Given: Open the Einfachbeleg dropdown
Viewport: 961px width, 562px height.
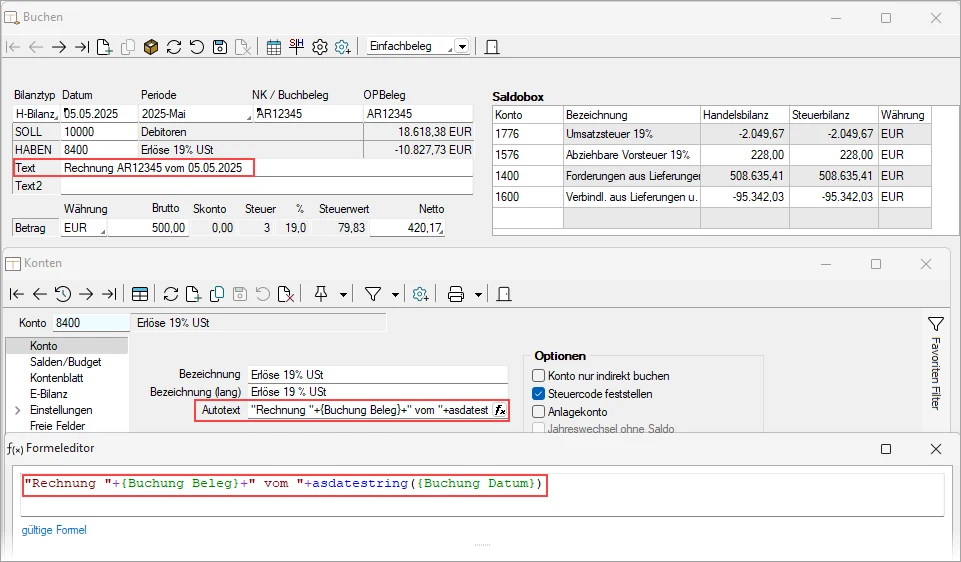Looking at the screenshot, I should (461, 47).
